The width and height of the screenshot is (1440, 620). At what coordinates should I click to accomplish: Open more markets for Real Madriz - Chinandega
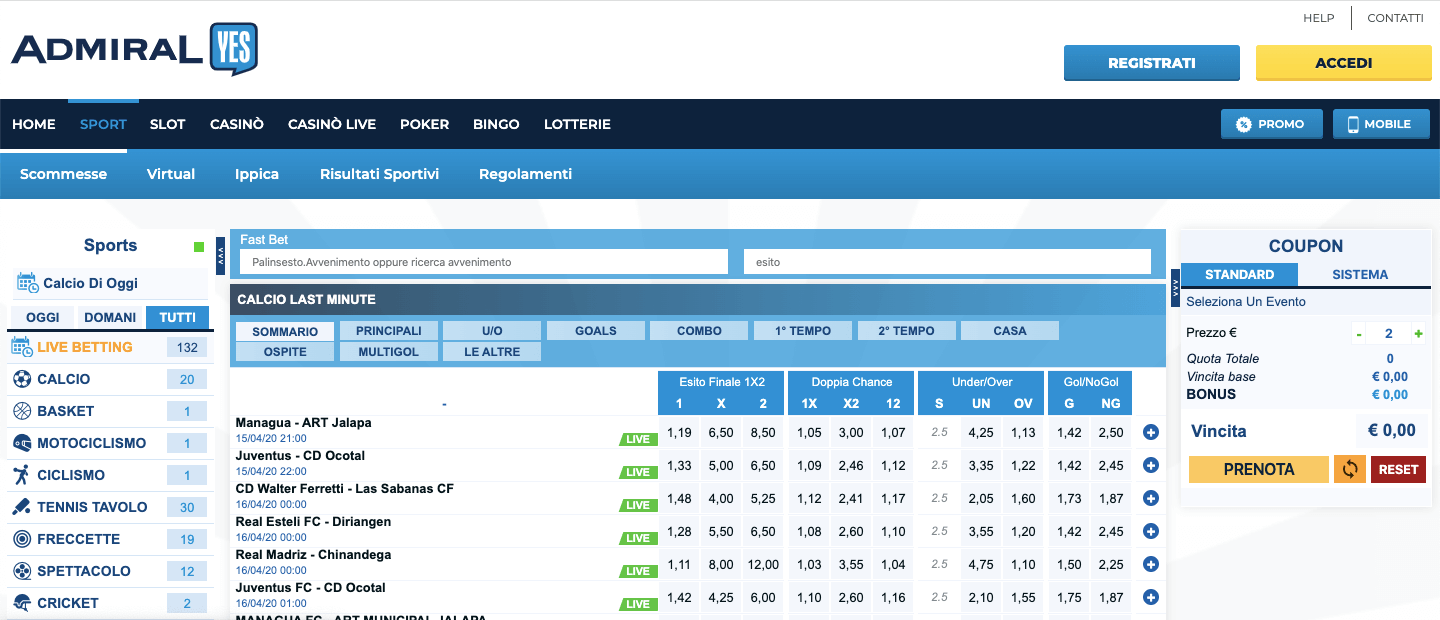tap(1150, 564)
